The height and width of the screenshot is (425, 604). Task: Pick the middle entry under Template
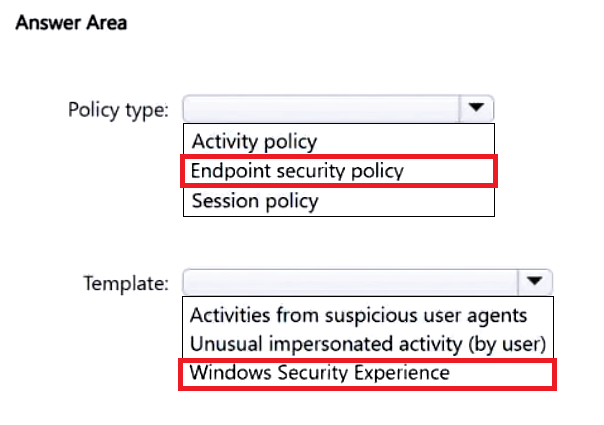366,344
